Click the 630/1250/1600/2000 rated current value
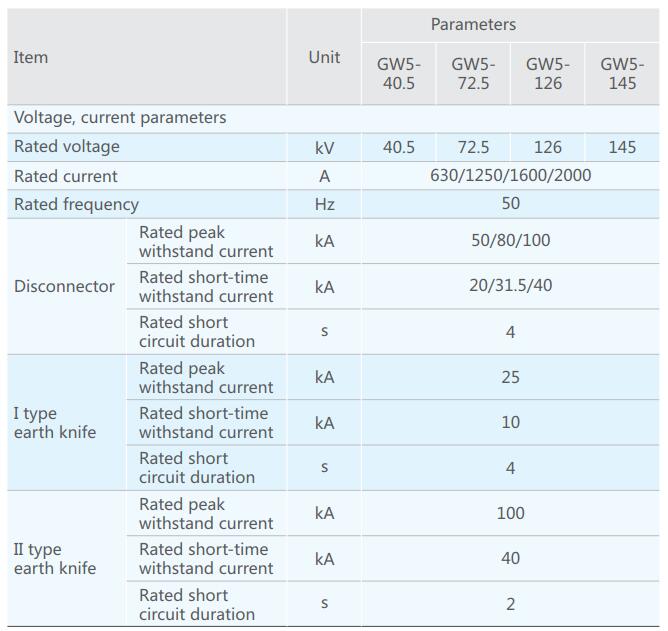Screen dimensions: 668x631 pos(510,176)
